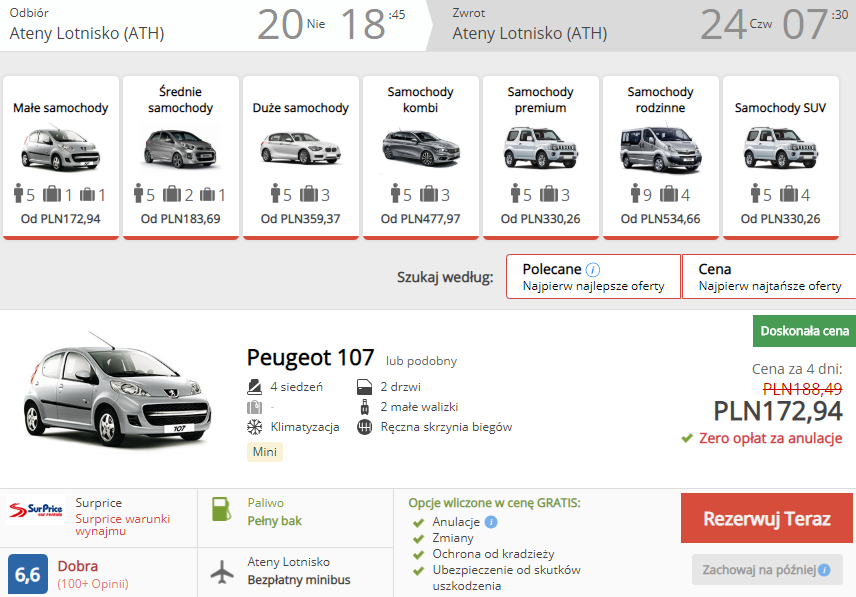This screenshot has width=856, height=597.
Task: Click the manual gearbox icon
Action: pos(364,427)
